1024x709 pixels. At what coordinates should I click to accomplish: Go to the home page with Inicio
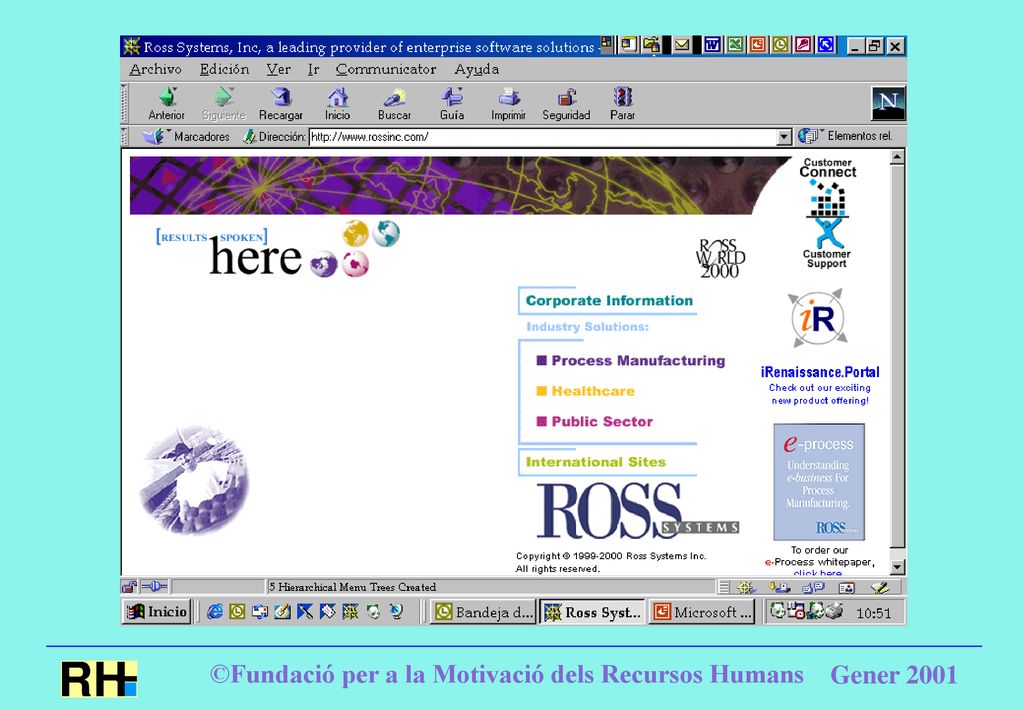tap(338, 104)
